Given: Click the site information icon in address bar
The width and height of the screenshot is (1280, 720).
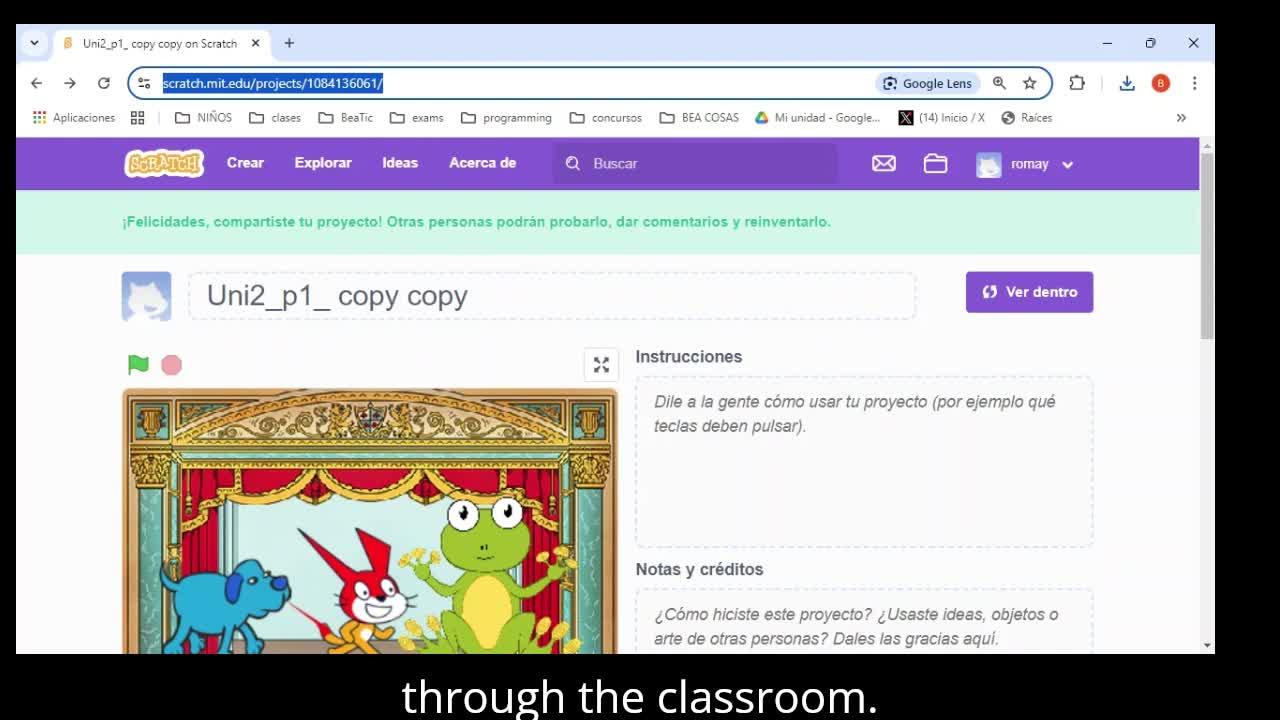Looking at the screenshot, I should click(x=144, y=83).
